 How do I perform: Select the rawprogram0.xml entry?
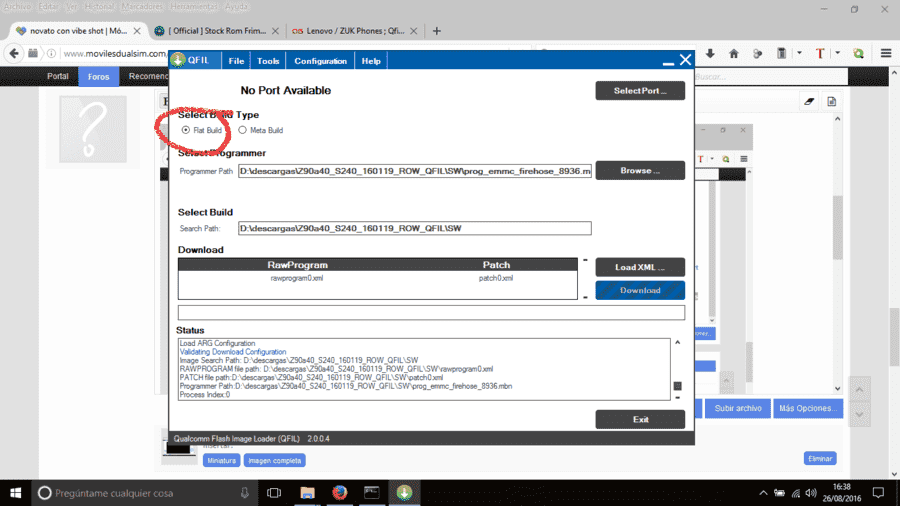click(297, 278)
